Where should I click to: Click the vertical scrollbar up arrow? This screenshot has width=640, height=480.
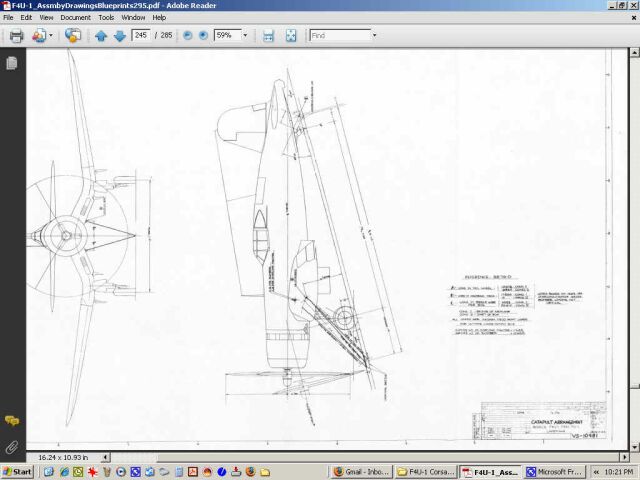click(634, 53)
